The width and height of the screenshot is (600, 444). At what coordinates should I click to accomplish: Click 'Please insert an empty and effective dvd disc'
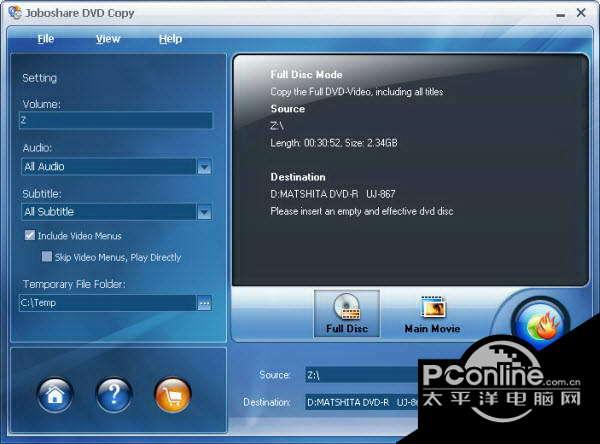362,211
